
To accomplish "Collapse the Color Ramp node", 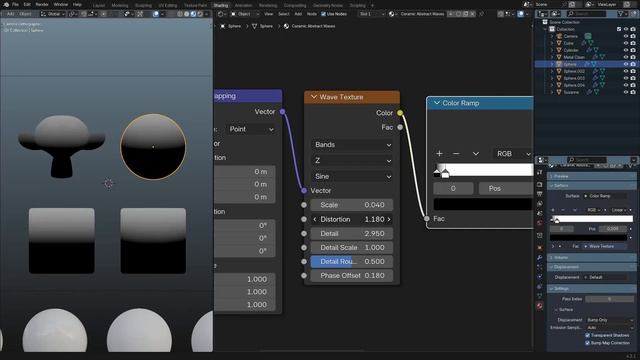I will (436, 103).
